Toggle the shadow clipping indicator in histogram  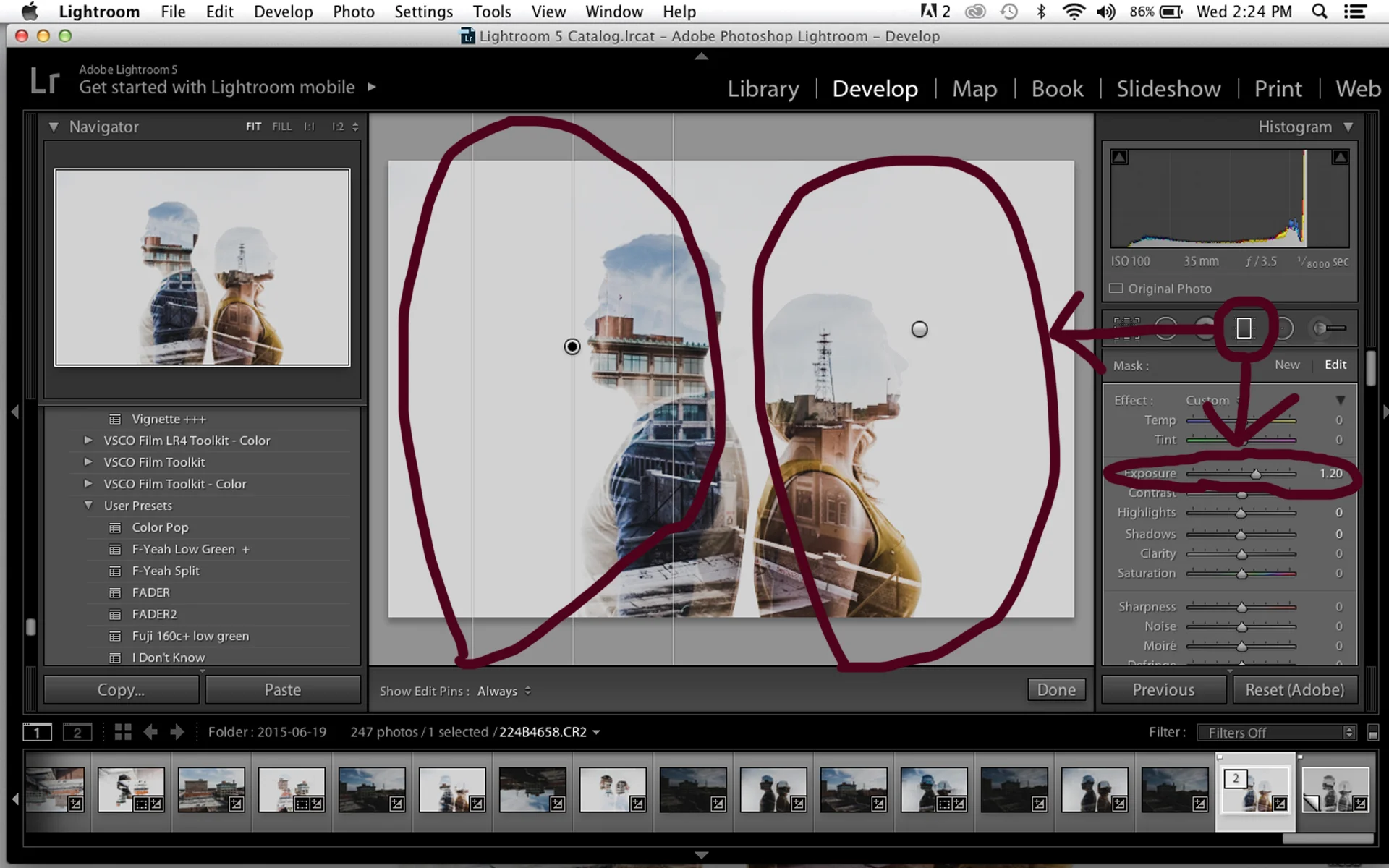point(1119,157)
